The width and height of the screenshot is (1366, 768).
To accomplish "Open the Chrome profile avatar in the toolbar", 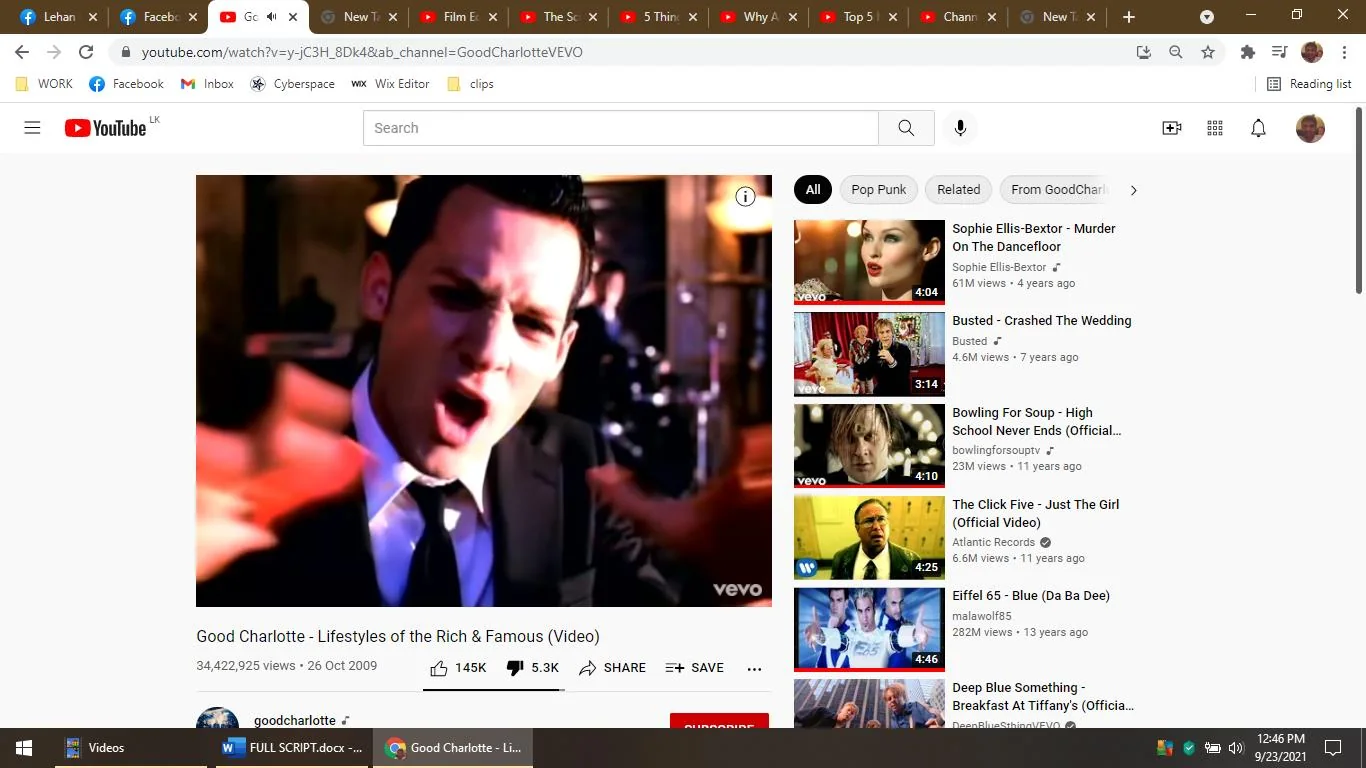I will pyautogui.click(x=1312, y=52).
